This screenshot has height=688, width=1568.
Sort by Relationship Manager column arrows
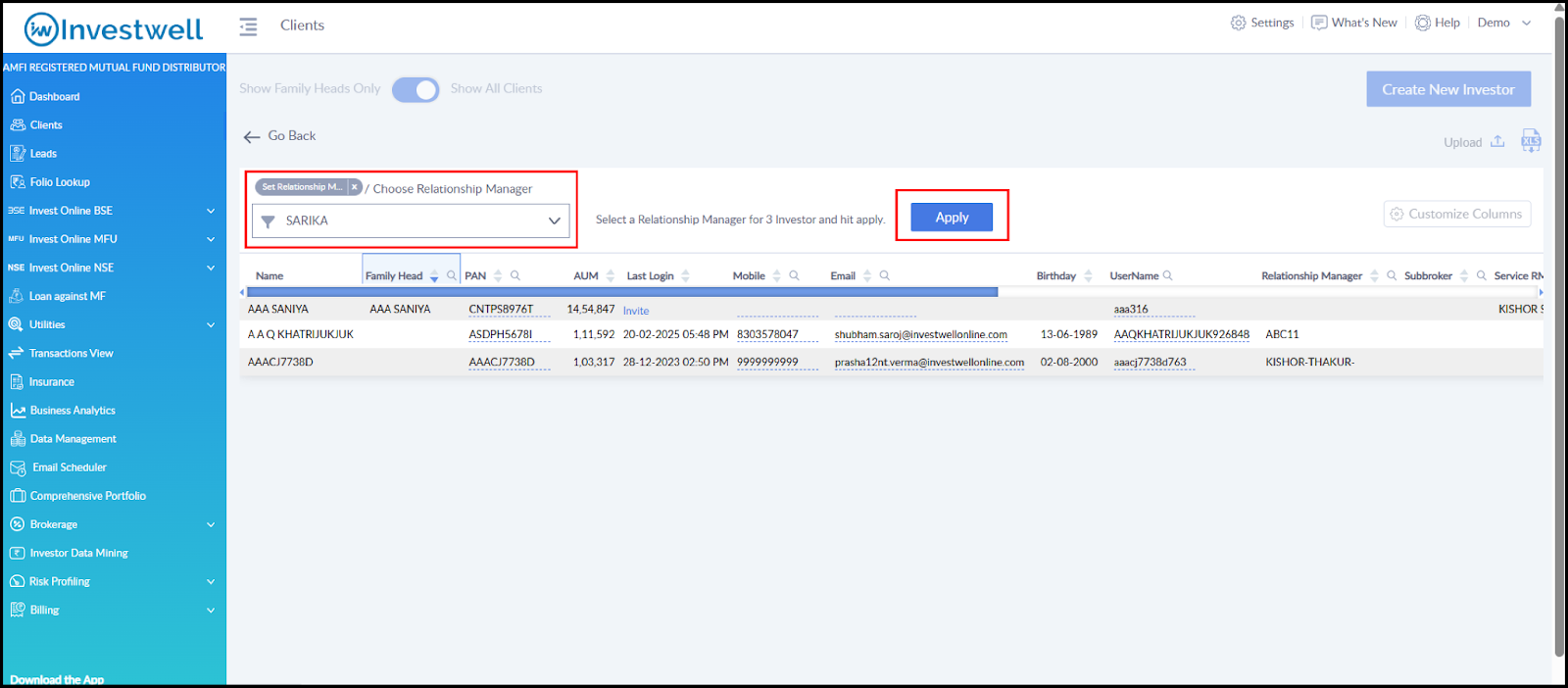(1374, 275)
